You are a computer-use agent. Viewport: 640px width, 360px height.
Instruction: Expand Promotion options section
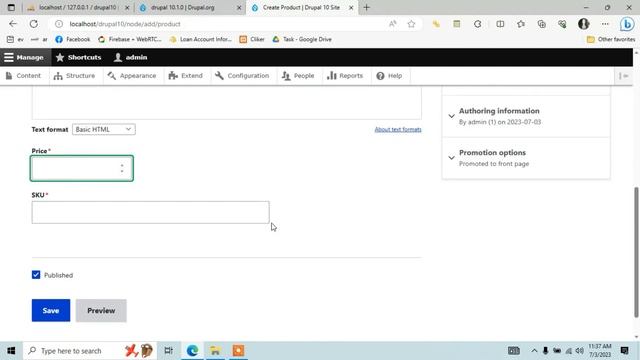click(526, 158)
